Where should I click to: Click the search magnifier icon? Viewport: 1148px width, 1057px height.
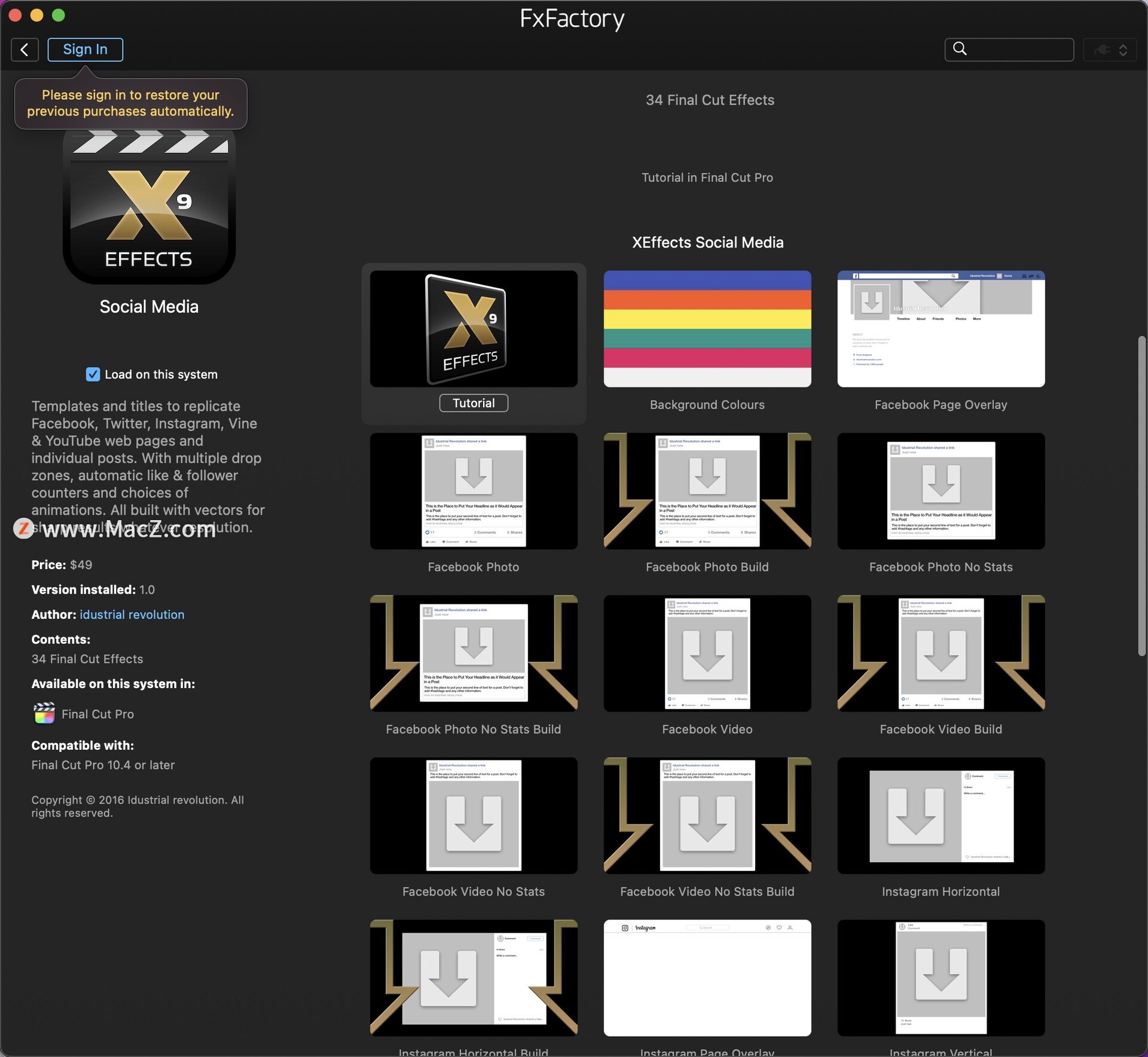[x=960, y=49]
